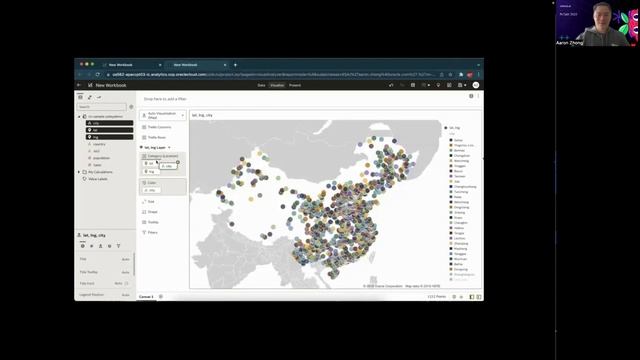Open the Auto Visualization (Map) dropdown
The image size is (640, 360).
pyautogui.click(x=163, y=115)
